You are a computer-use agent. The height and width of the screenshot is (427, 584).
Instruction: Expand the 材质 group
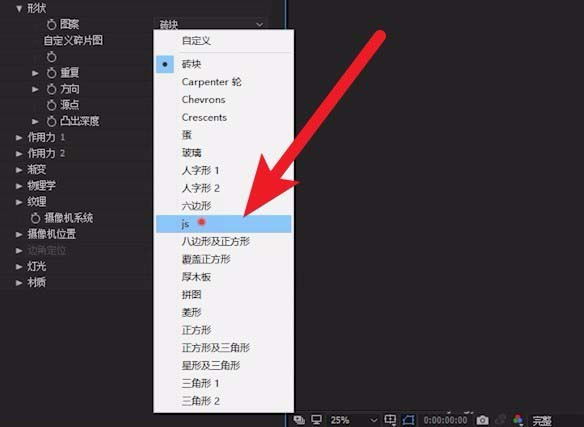coord(19,282)
